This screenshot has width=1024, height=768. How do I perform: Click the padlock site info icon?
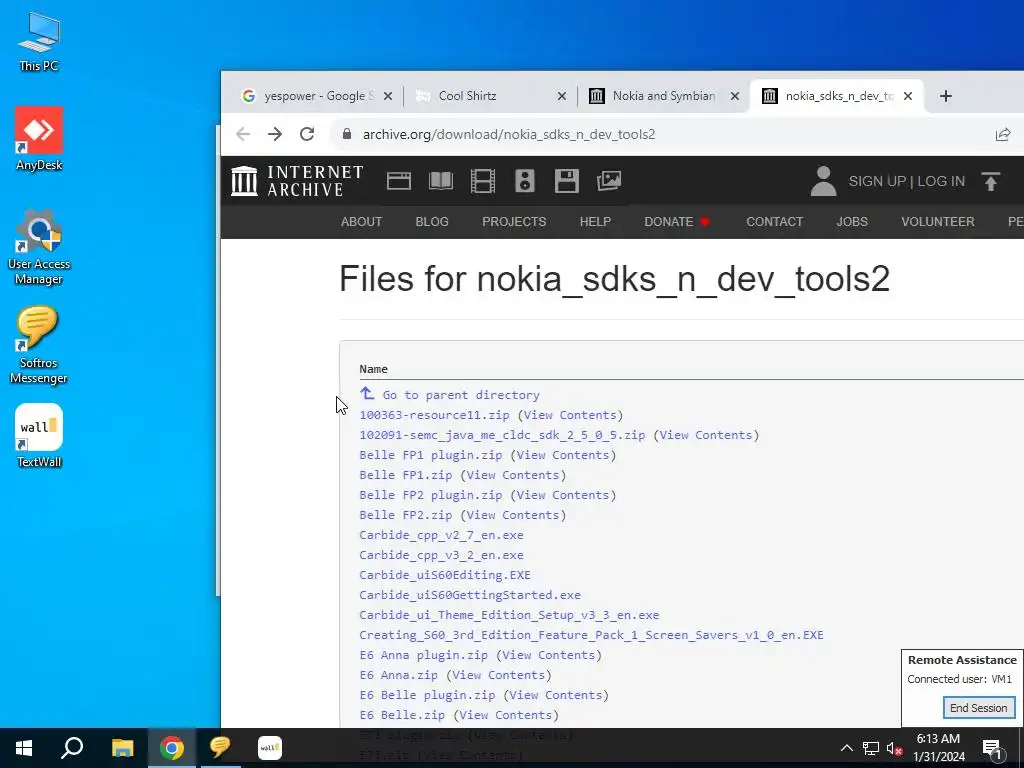pos(347,134)
